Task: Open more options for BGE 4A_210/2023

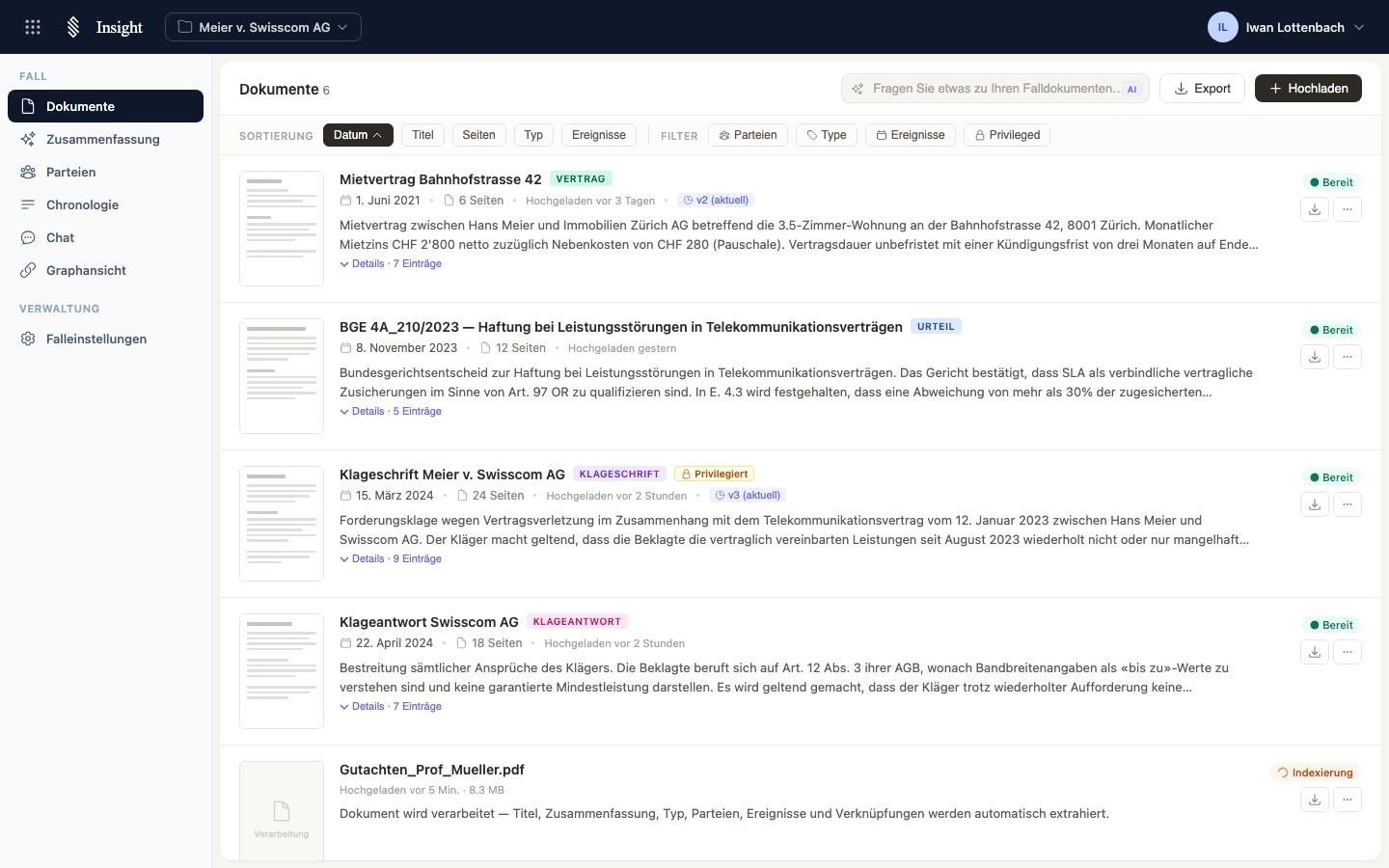Action: pos(1348,357)
